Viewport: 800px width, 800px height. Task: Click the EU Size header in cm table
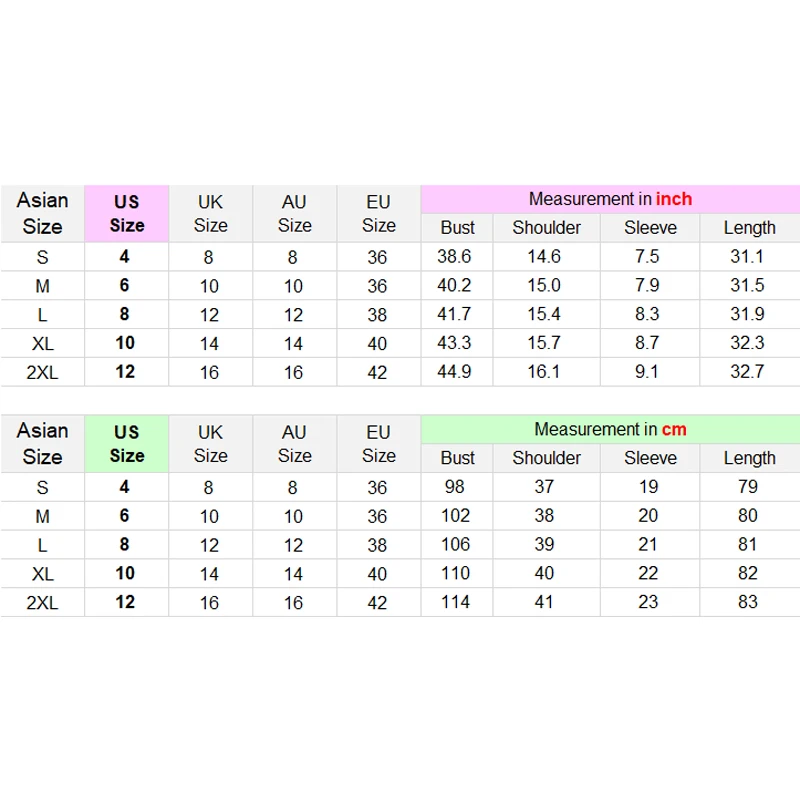(378, 444)
